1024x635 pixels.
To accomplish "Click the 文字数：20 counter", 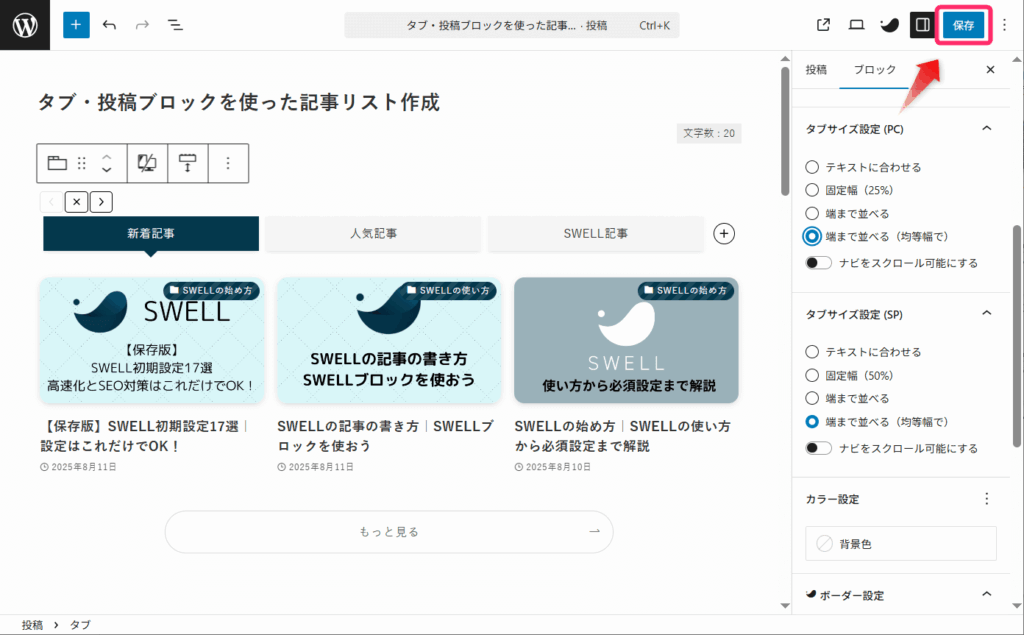I will (x=709, y=133).
